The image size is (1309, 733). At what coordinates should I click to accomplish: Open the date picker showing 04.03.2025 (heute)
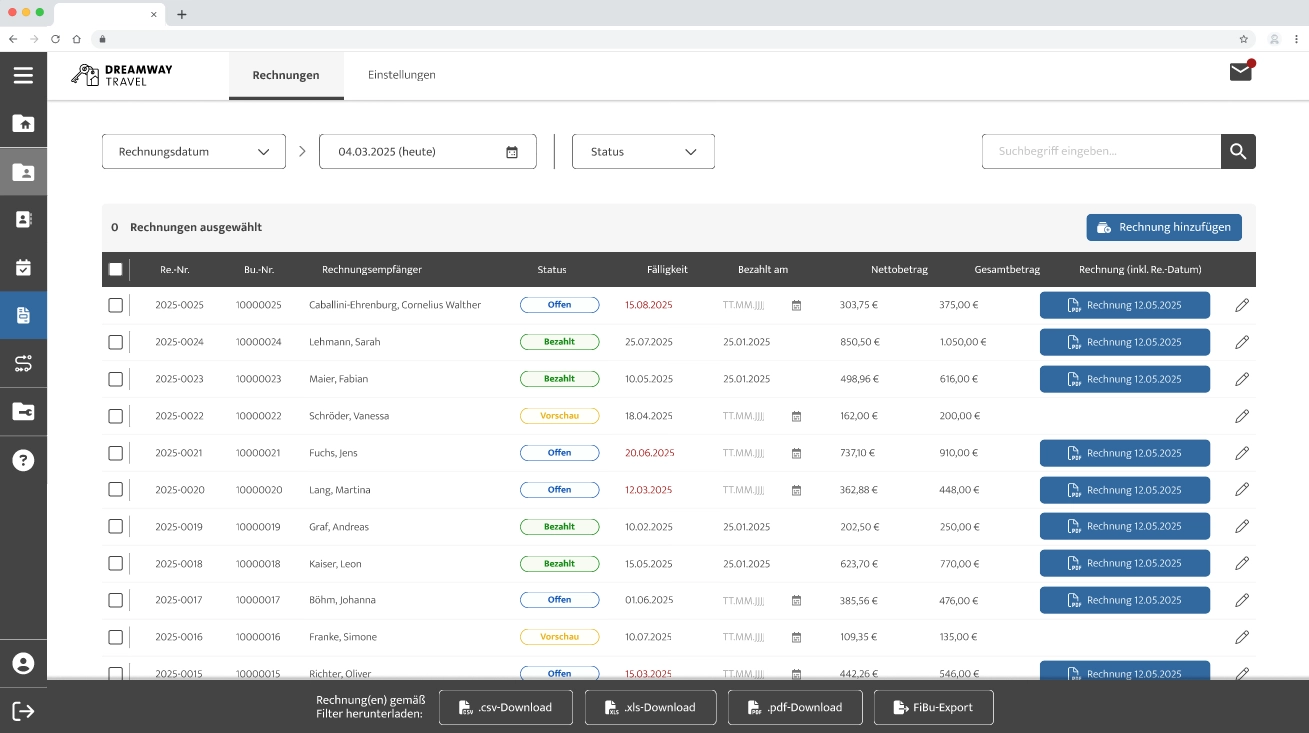pos(427,152)
